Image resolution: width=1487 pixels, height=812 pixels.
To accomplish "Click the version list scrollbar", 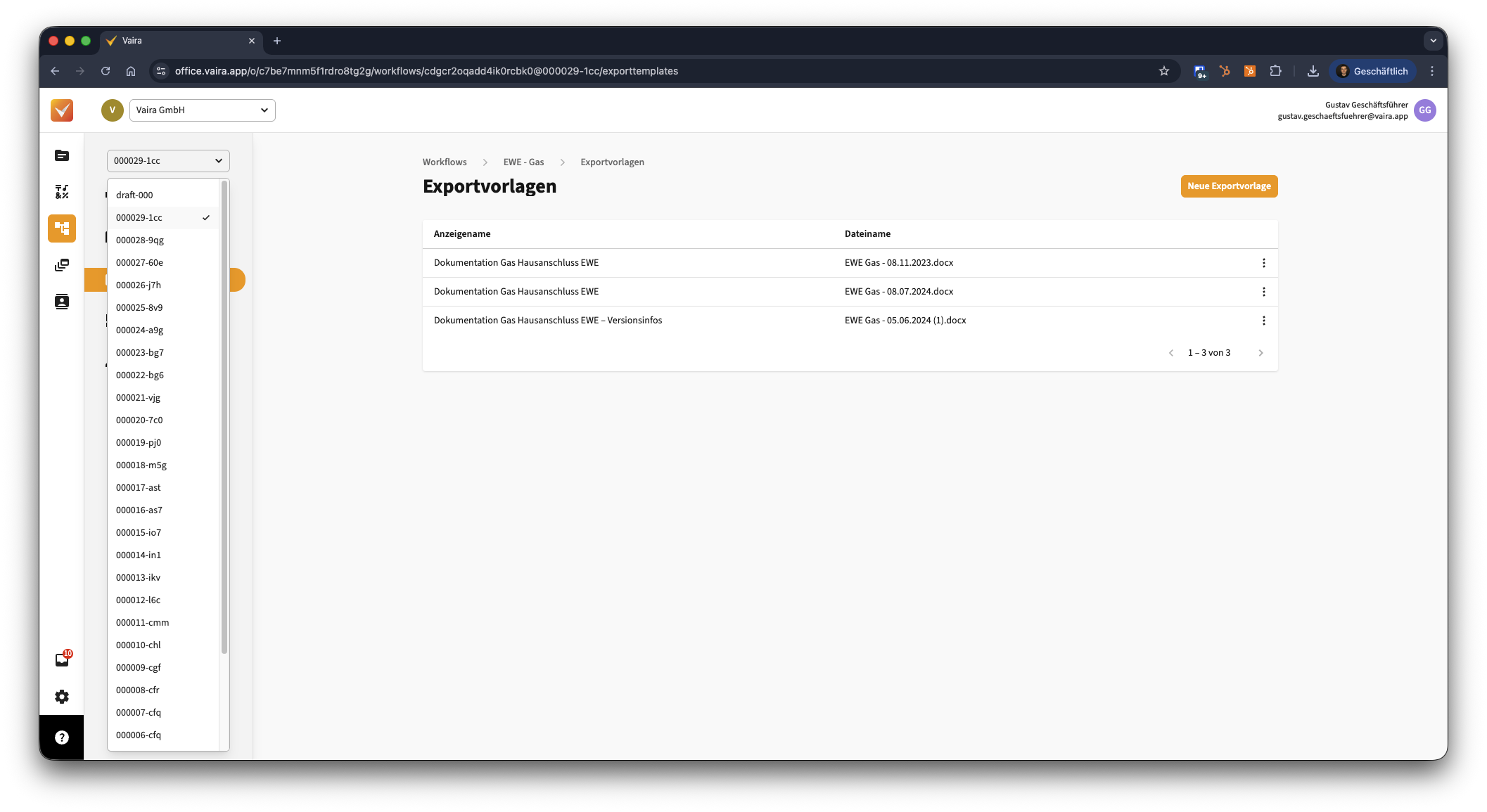I will 224,416.
